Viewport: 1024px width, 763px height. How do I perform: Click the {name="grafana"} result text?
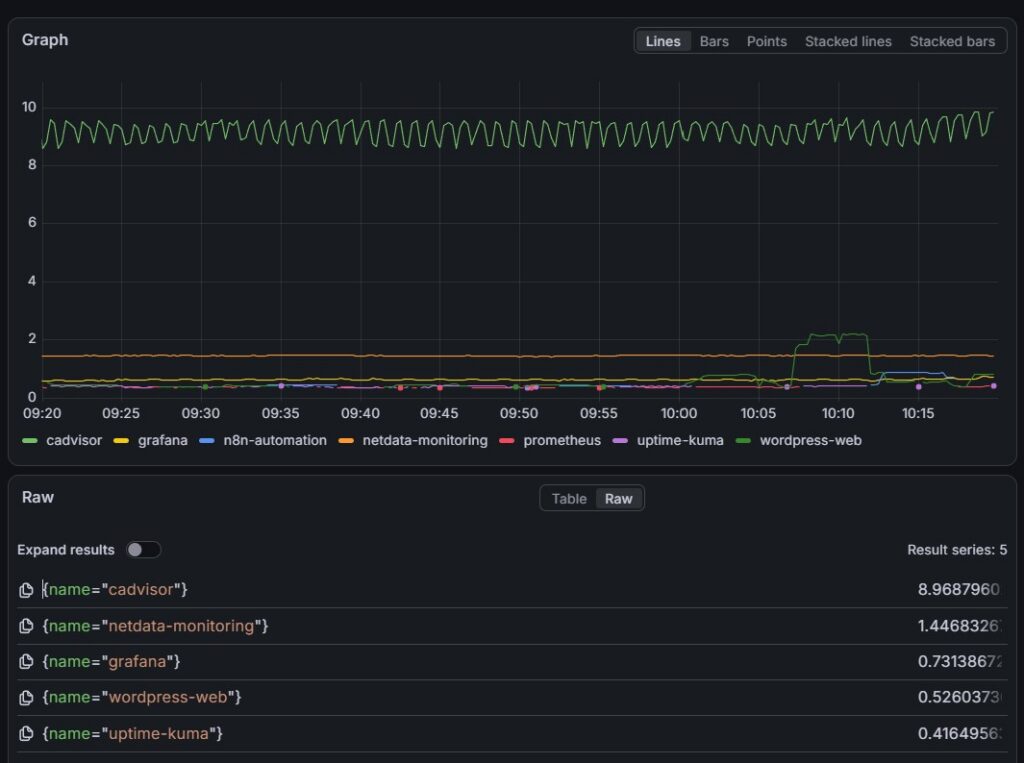pyautogui.click(x=111, y=662)
